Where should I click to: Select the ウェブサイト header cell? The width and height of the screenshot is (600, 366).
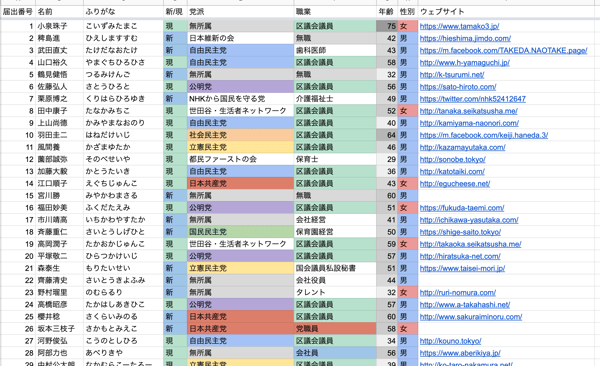pos(506,12)
